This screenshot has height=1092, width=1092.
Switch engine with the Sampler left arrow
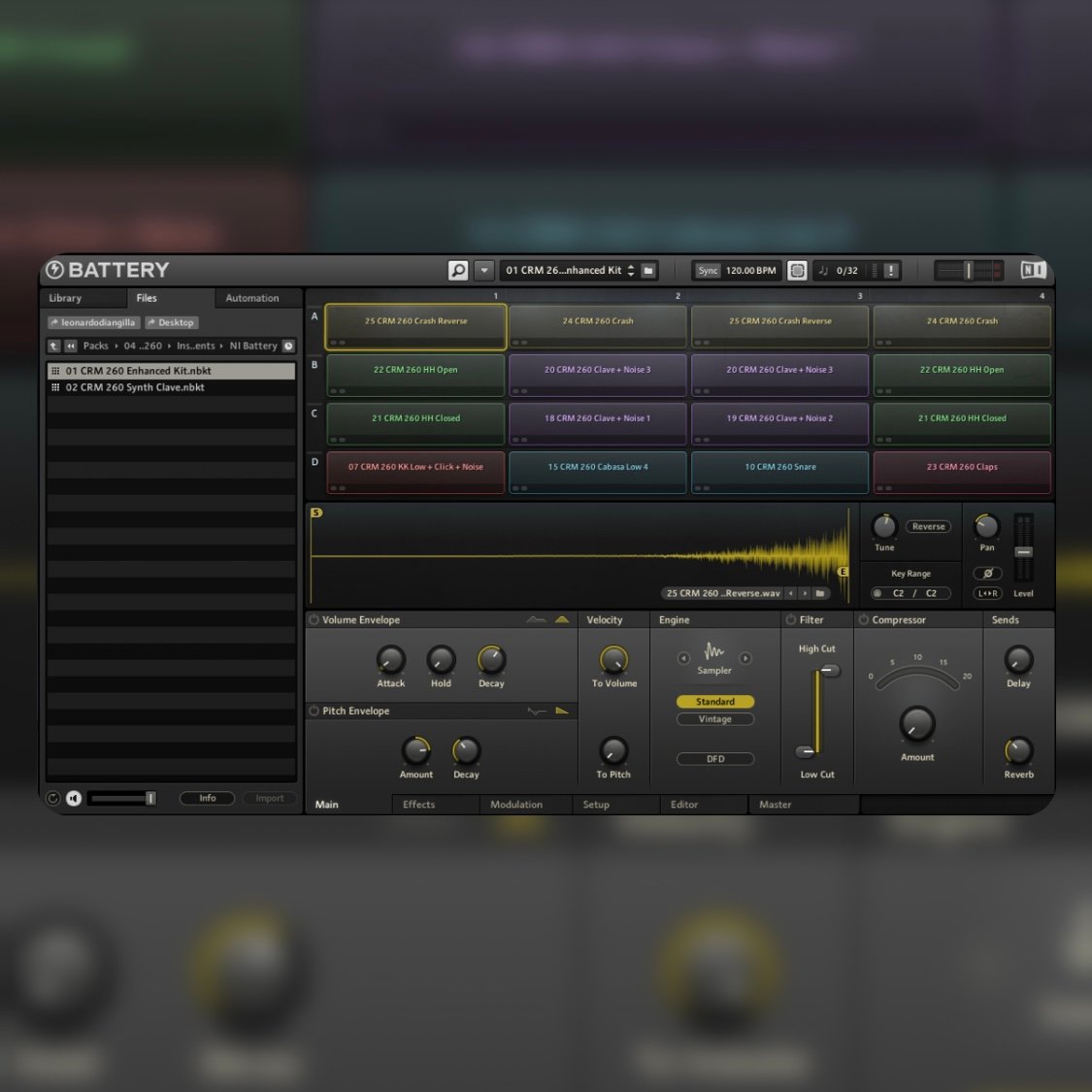pyautogui.click(x=683, y=658)
